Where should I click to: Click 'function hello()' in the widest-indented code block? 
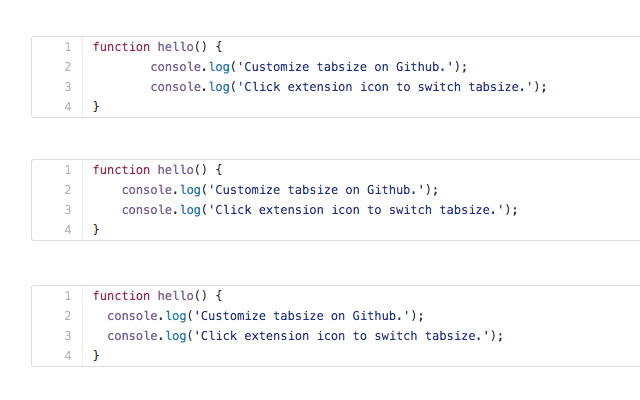point(157,47)
